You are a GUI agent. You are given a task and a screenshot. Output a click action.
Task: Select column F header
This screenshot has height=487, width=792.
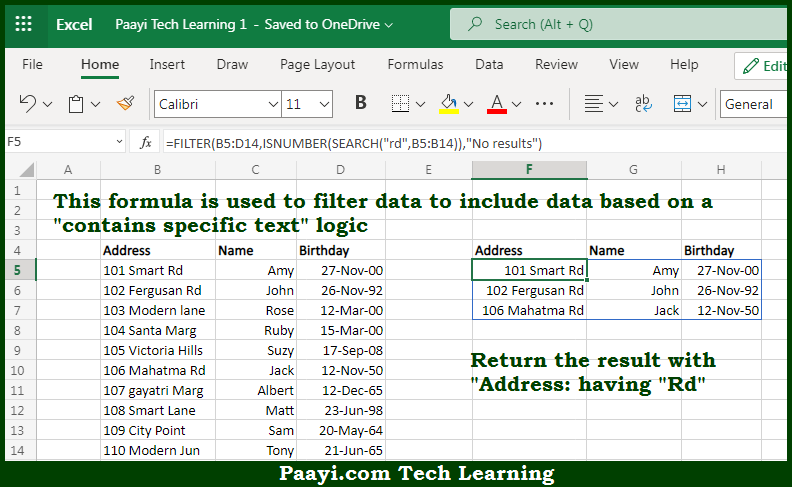pos(529,170)
